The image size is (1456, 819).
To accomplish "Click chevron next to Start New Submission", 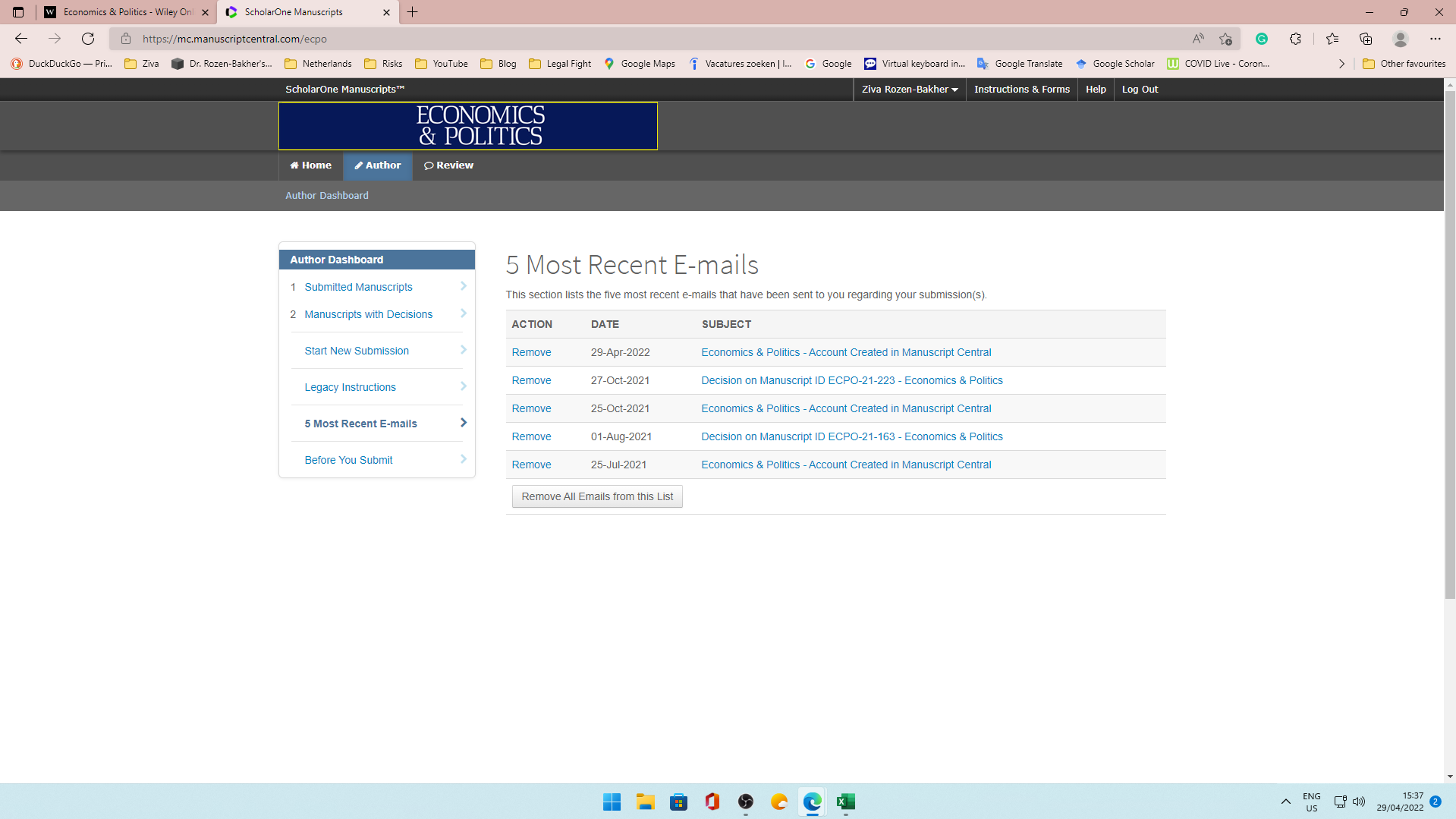I will click(464, 350).
